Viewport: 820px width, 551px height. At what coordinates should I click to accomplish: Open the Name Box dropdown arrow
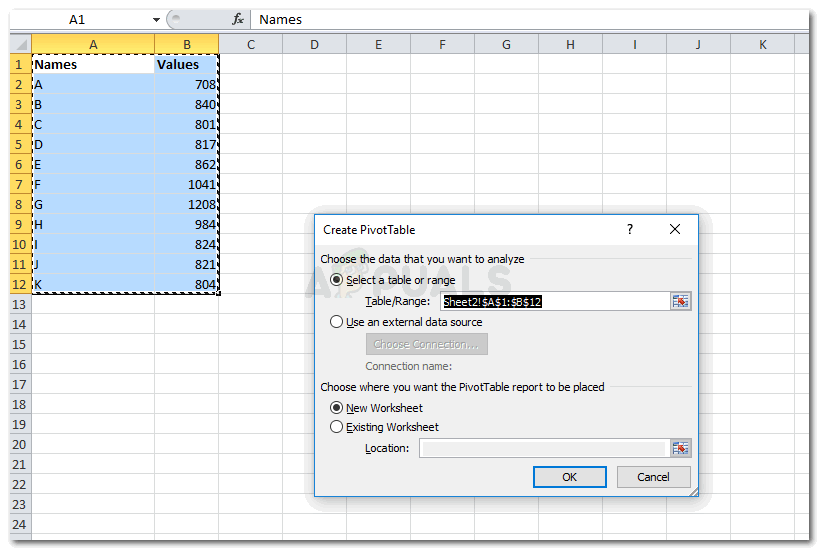coord(156,20)
